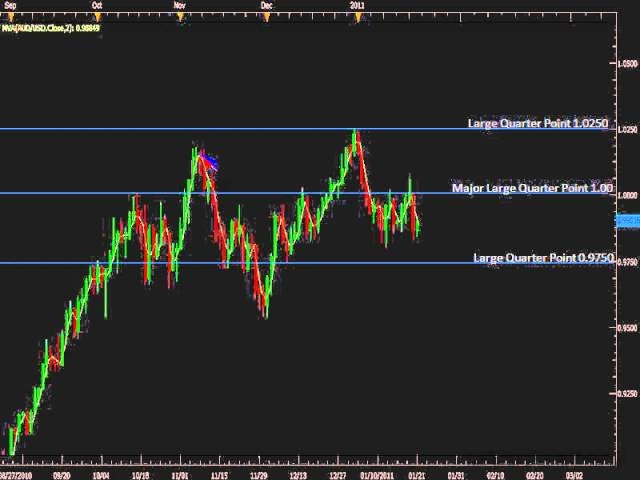Click the 0.9750 price axis label
Image resolution: width=640 pixels, height=480 pixels.
(628, 262)
